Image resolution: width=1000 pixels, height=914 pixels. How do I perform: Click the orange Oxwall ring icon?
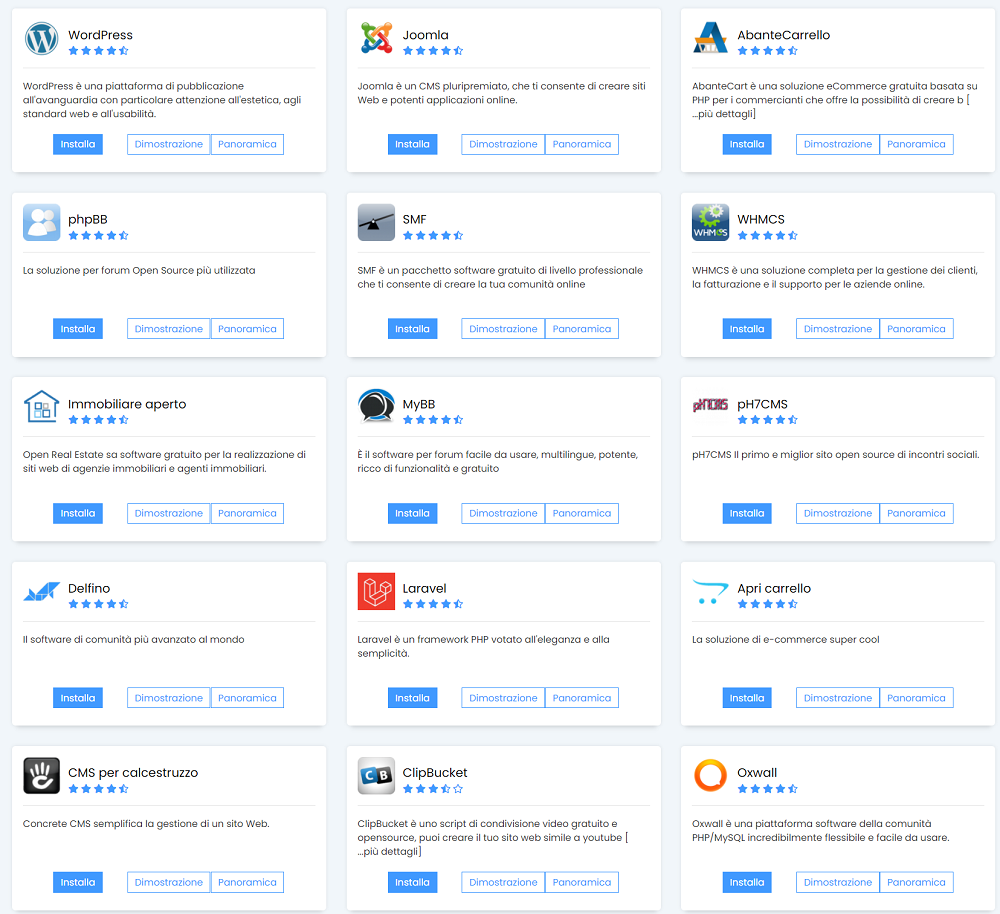[710, 776]
